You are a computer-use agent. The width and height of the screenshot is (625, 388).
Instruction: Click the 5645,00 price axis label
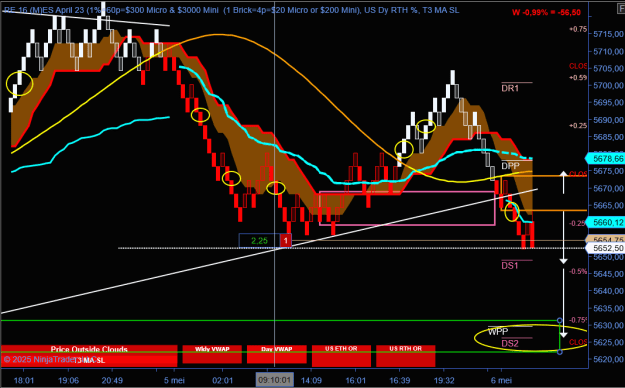click(609, 274)
